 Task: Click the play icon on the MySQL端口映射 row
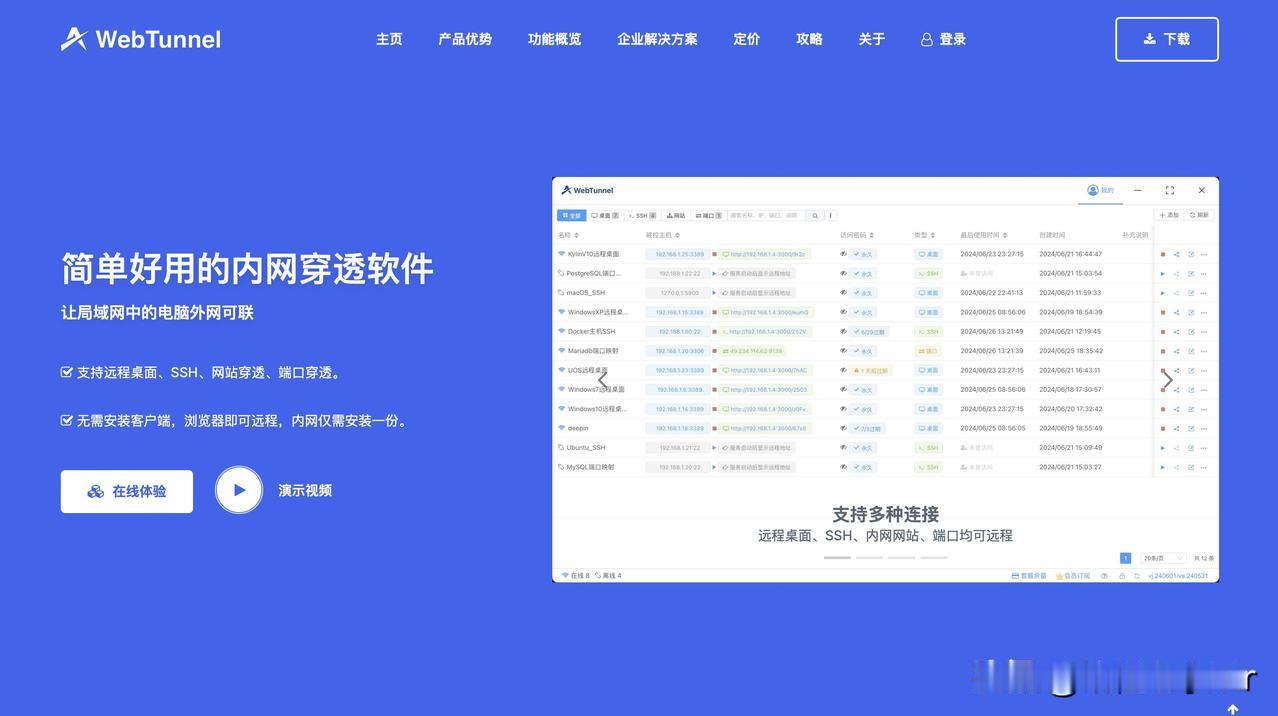coord(1162,466)
